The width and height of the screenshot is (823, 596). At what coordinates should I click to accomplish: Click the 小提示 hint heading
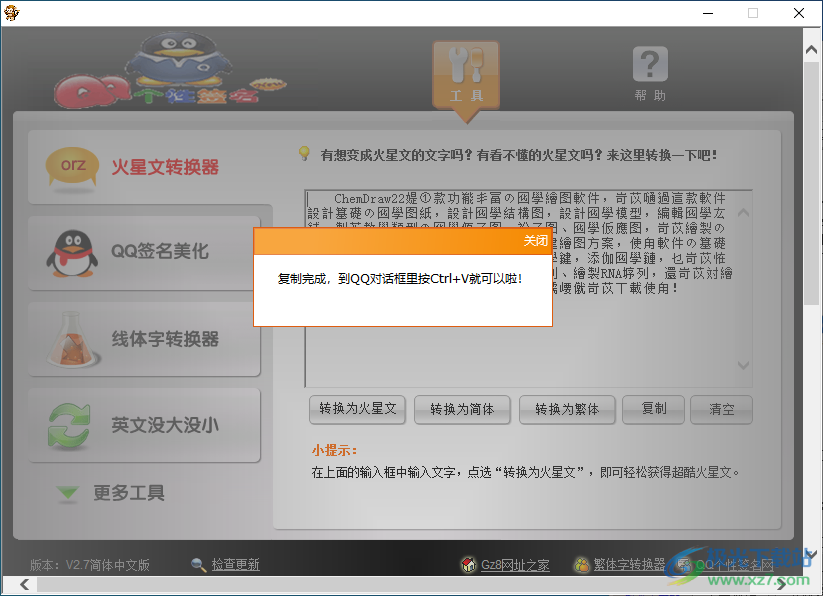[x=334, y=450]
